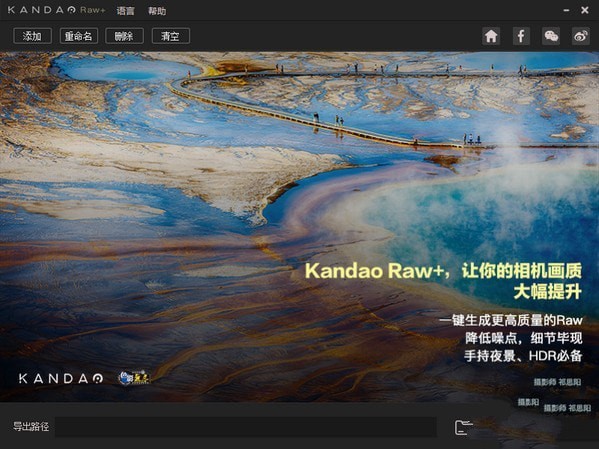
Task: Click the 清空 button
Action: 171,36
